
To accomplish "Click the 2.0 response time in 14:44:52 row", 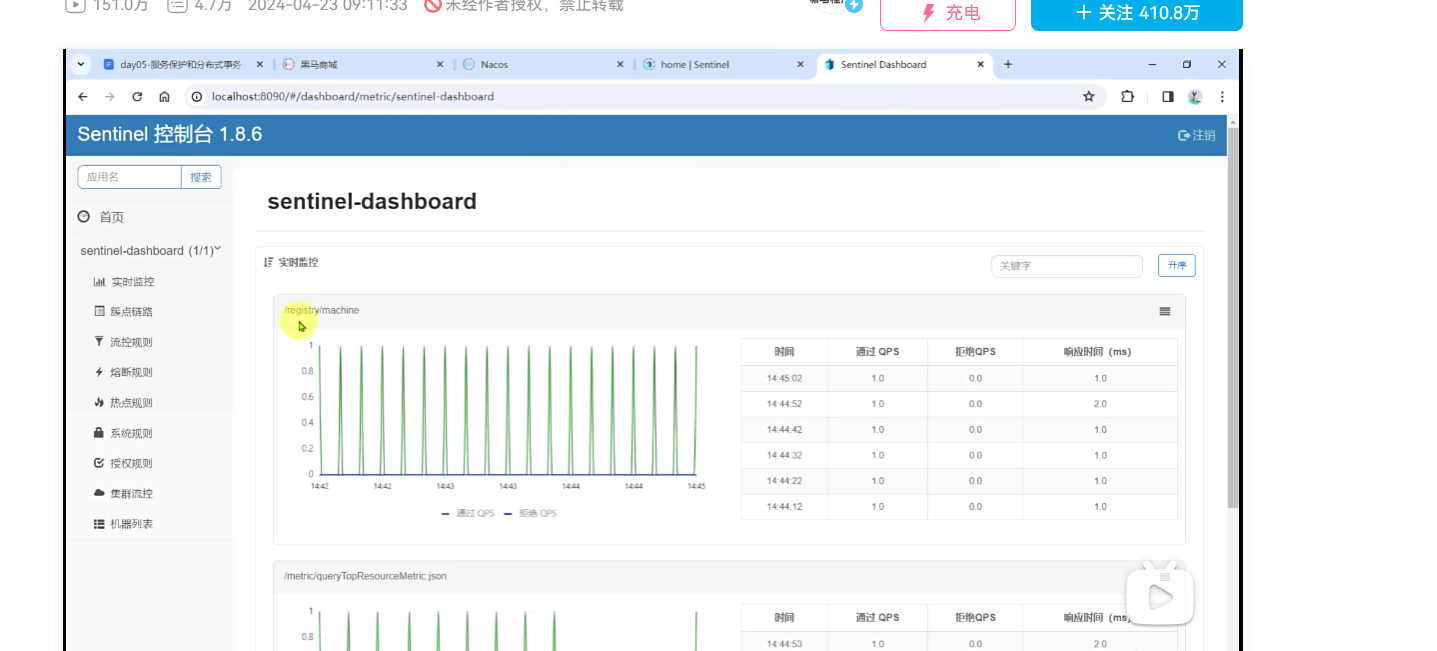I will [1100, 404].
